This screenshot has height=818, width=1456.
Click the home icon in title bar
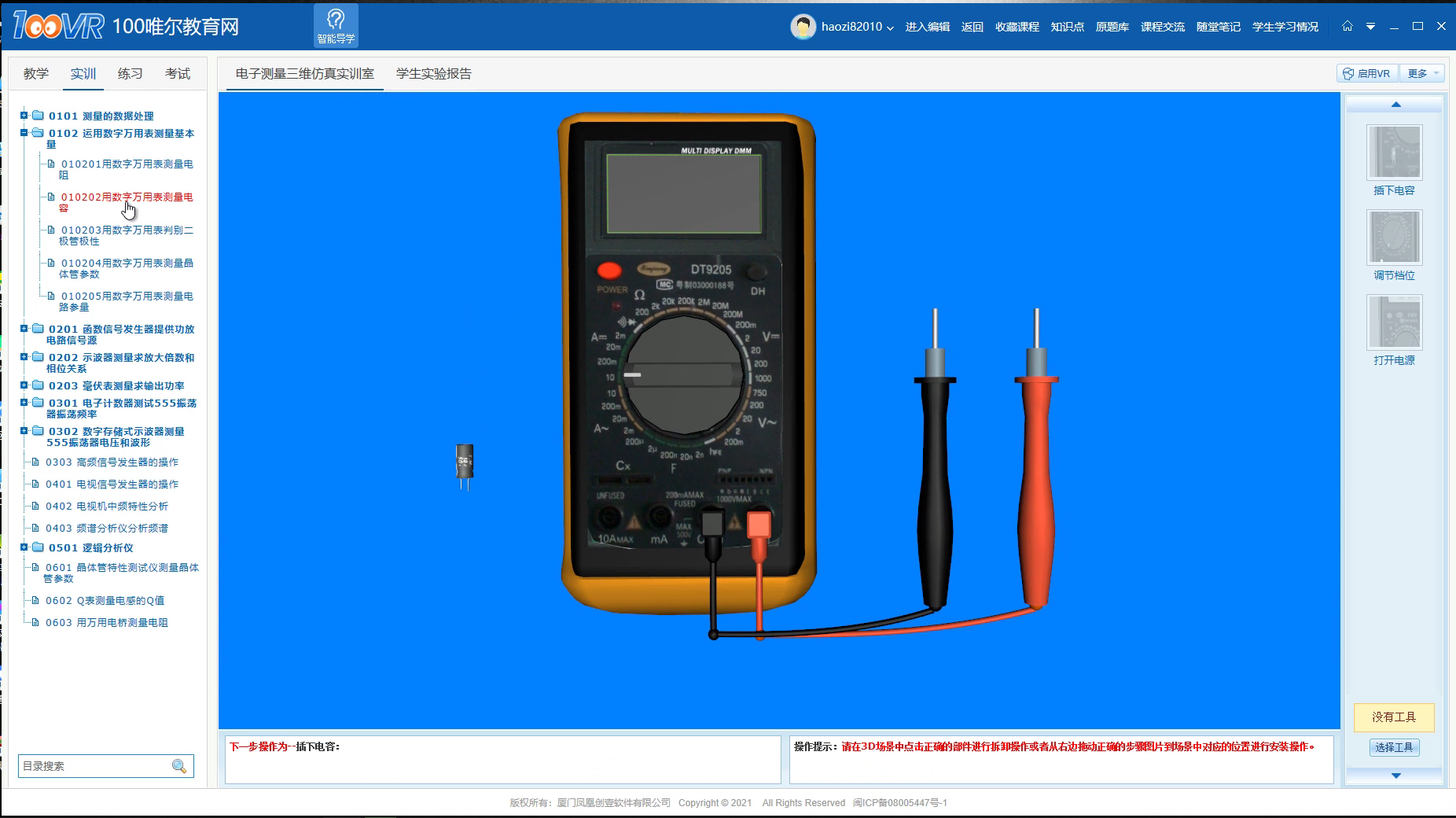pyautogui.click(x=1347, y=26)
